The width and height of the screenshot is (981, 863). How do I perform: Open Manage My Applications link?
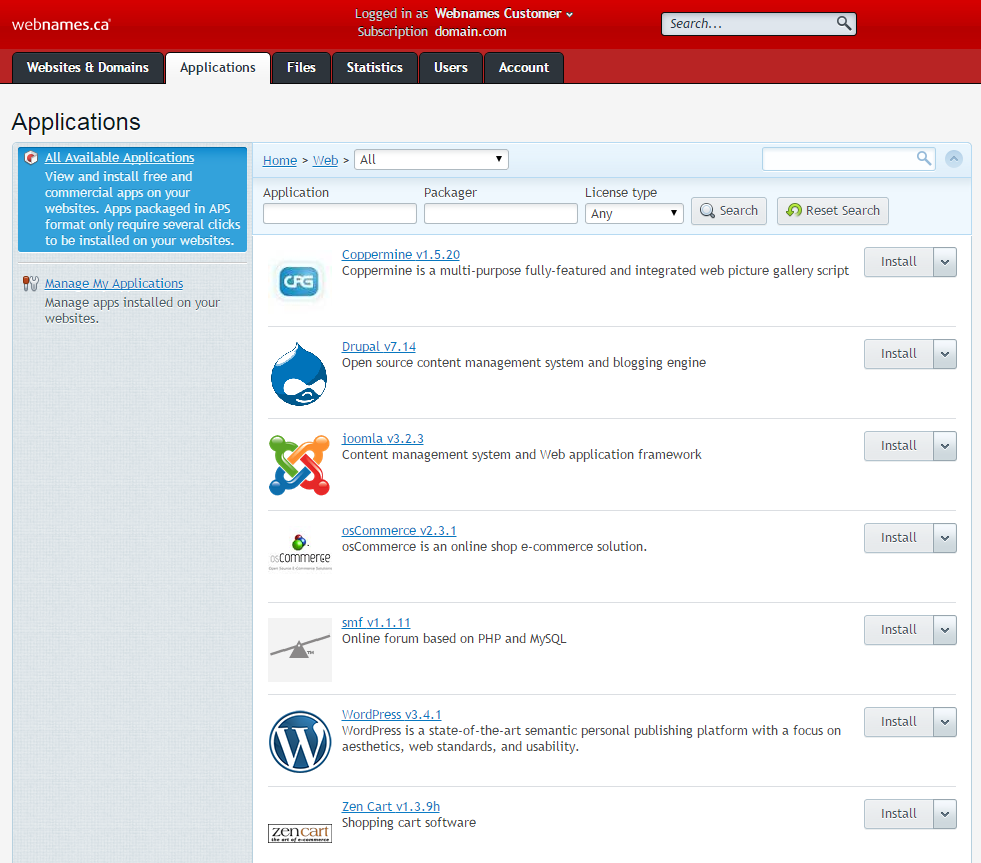pyautogui.click(x=114, y=283)
